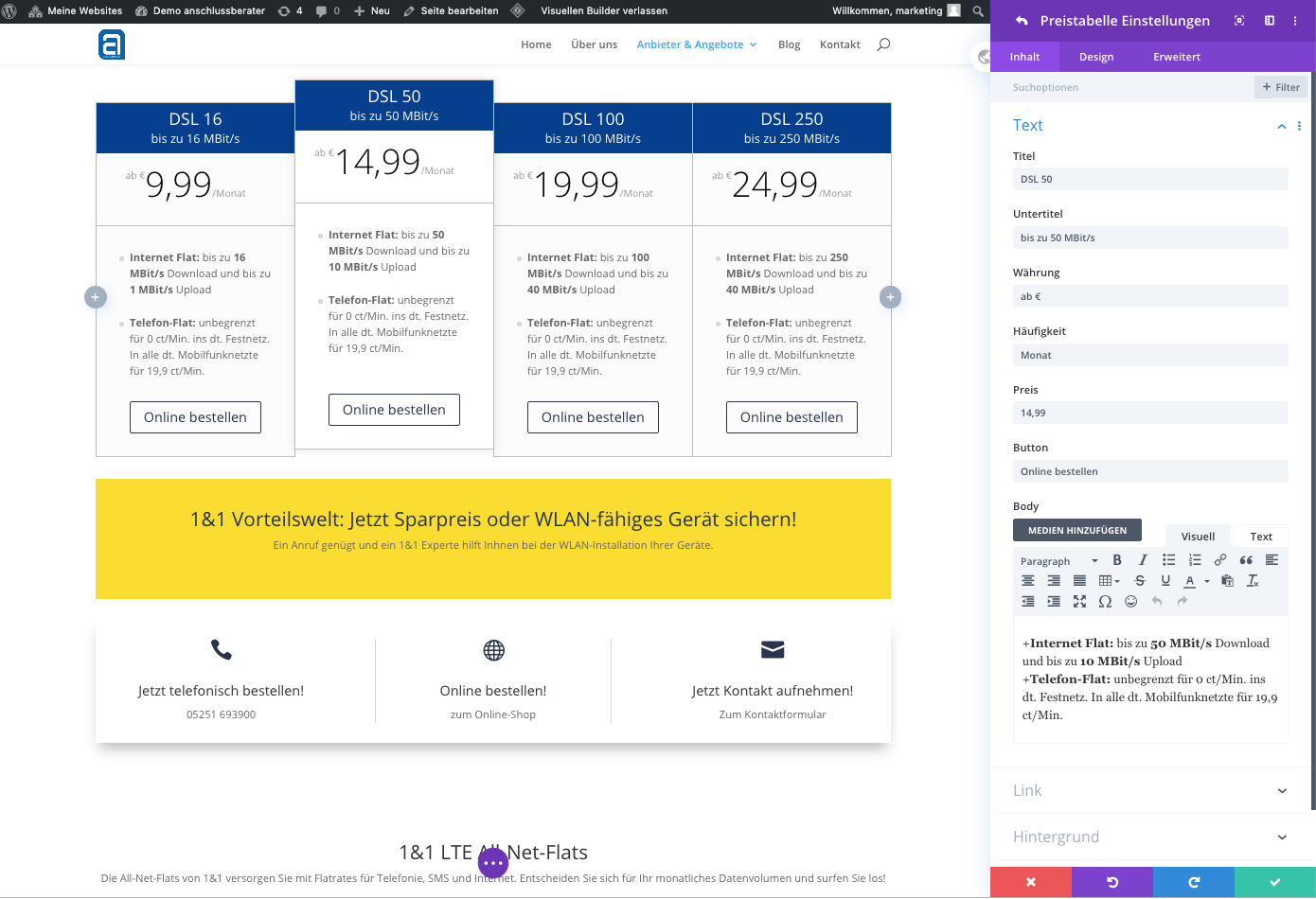Redo the last edit in Body editor
Screen dimensions: 1316x899
click(x=1183, y=602)
